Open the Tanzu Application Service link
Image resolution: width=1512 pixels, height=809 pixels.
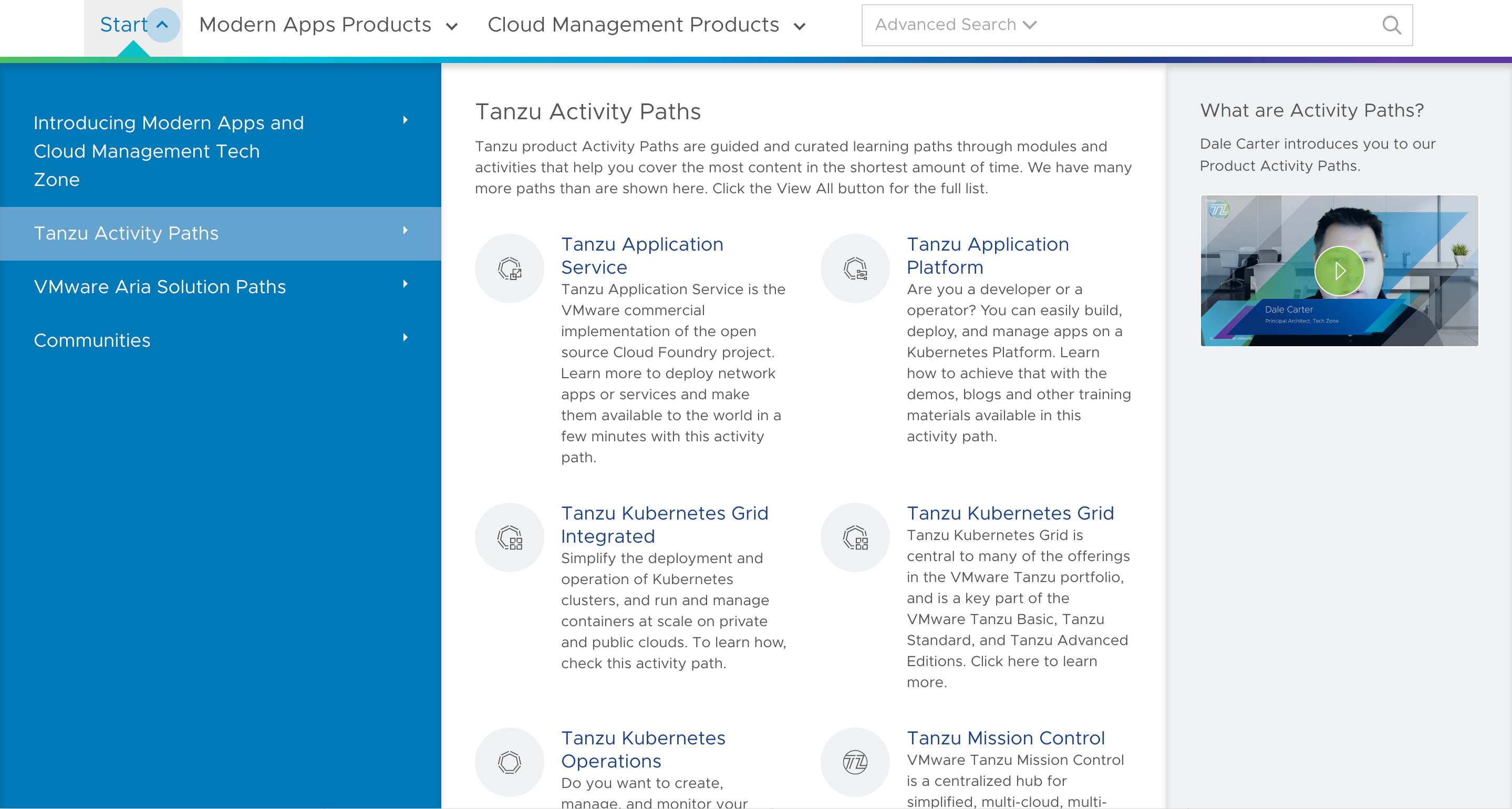pos(642,255)
